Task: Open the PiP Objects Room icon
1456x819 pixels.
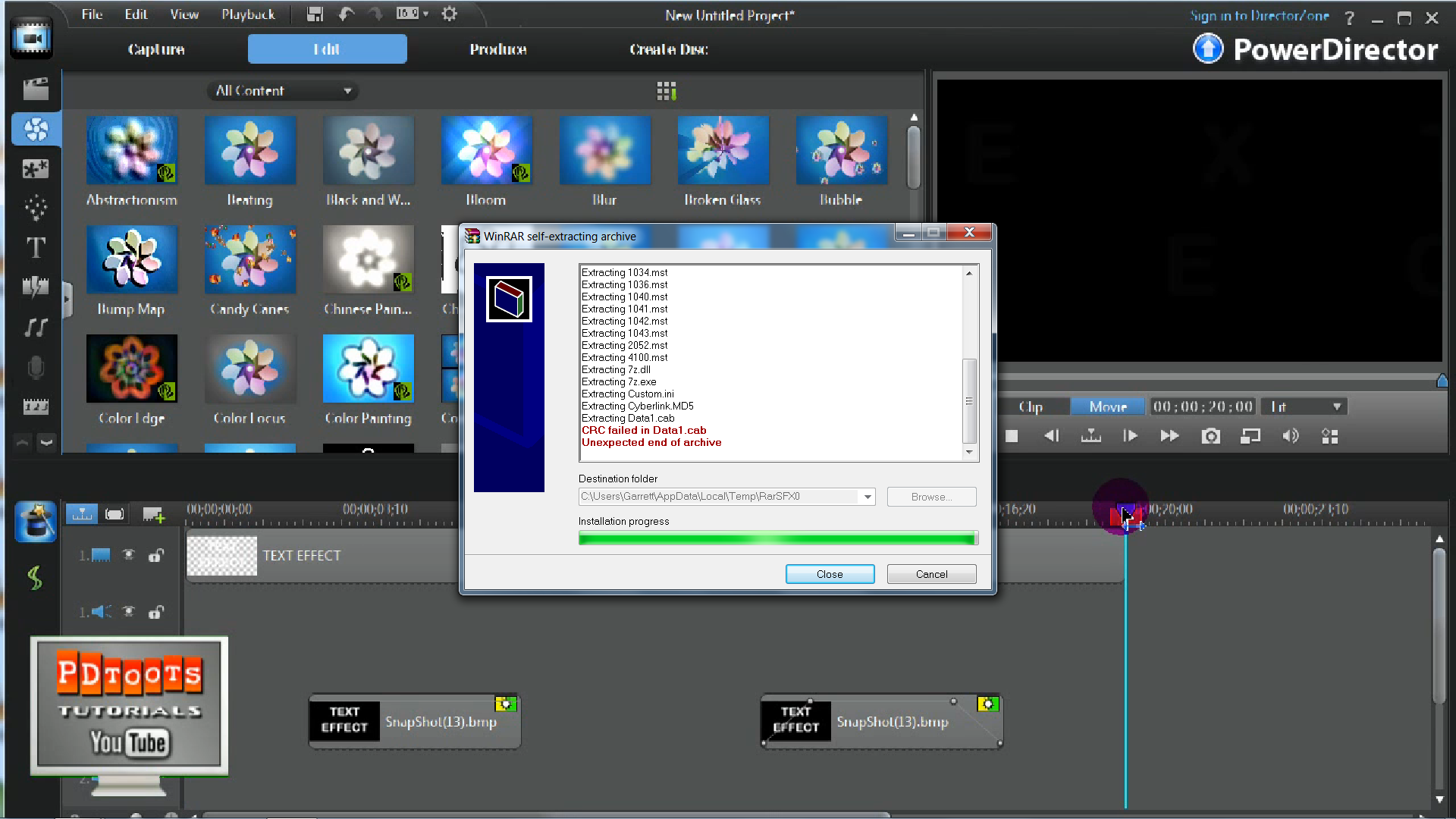Action: point(36,168)
